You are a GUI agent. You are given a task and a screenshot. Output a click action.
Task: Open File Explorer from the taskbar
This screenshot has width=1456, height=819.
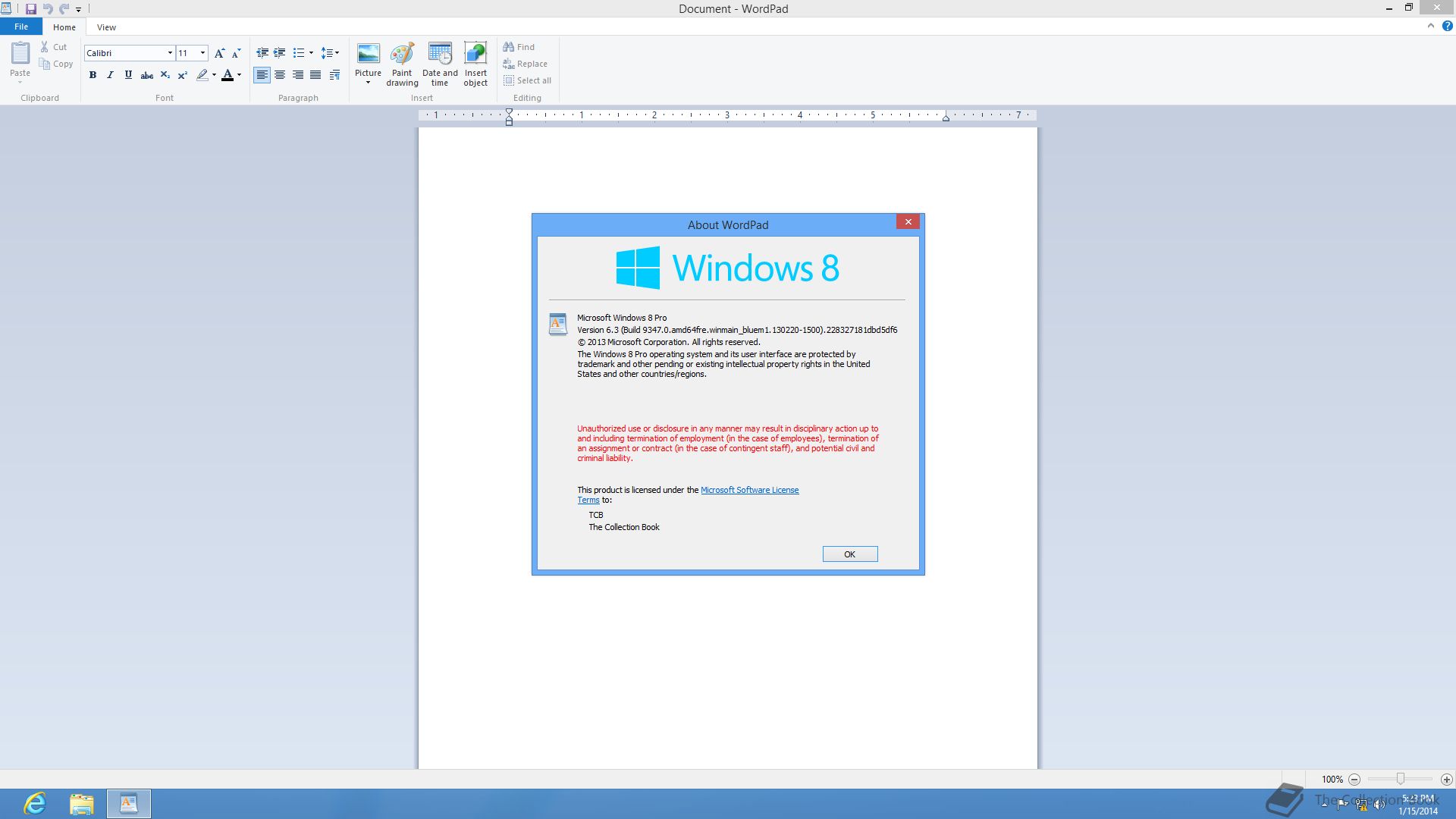(x=81, y=804)
